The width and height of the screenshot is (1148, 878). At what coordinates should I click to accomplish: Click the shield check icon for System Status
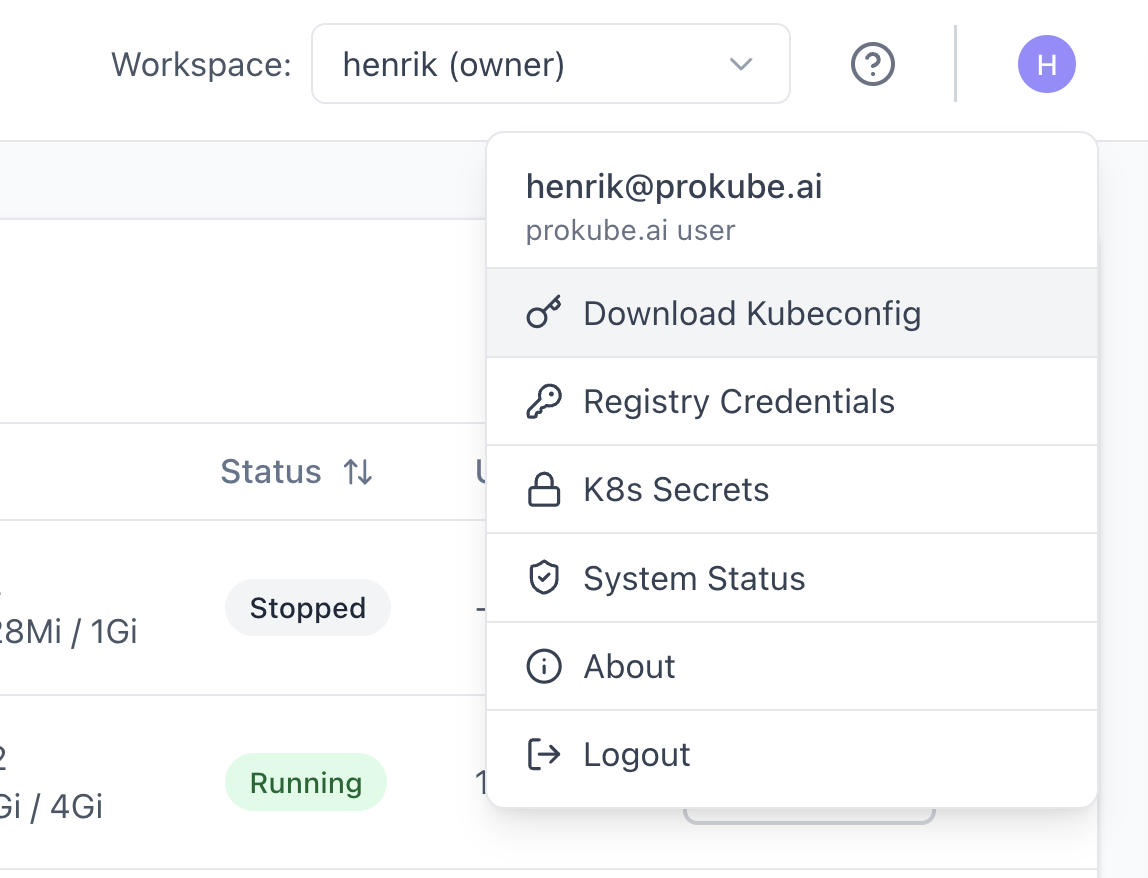[544, 578]
